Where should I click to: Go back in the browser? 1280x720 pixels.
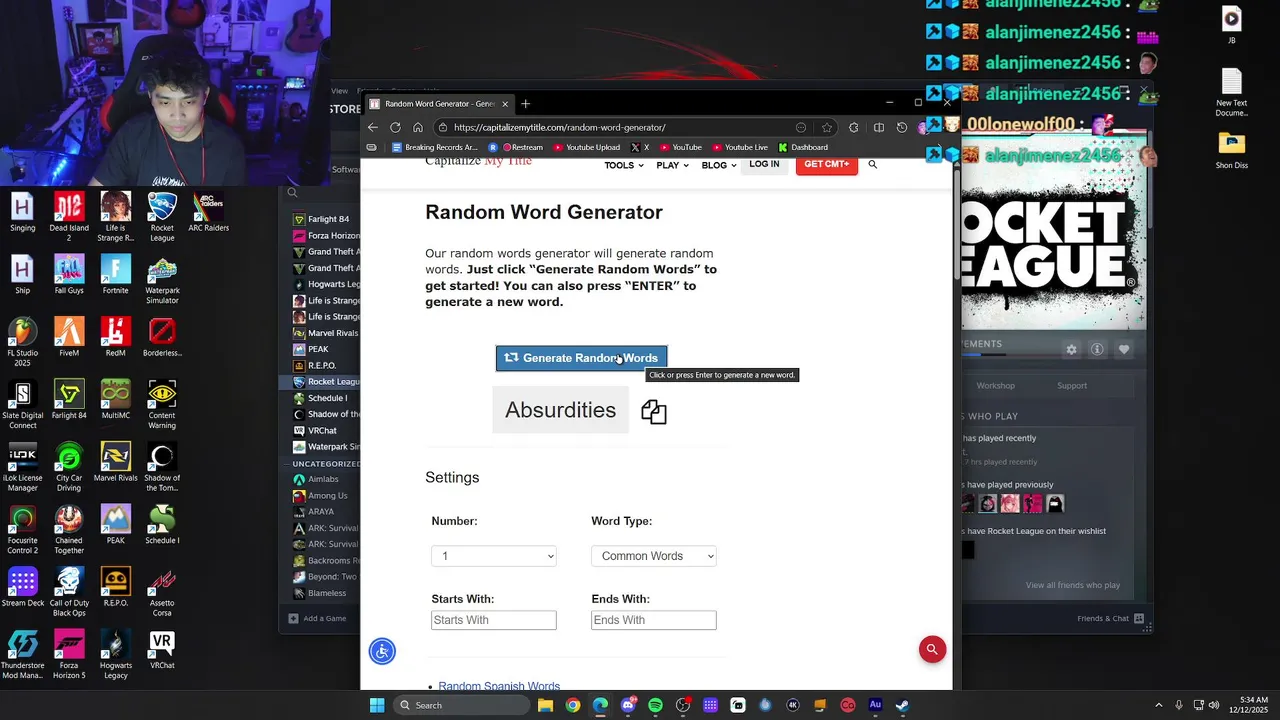pos(373,127)
